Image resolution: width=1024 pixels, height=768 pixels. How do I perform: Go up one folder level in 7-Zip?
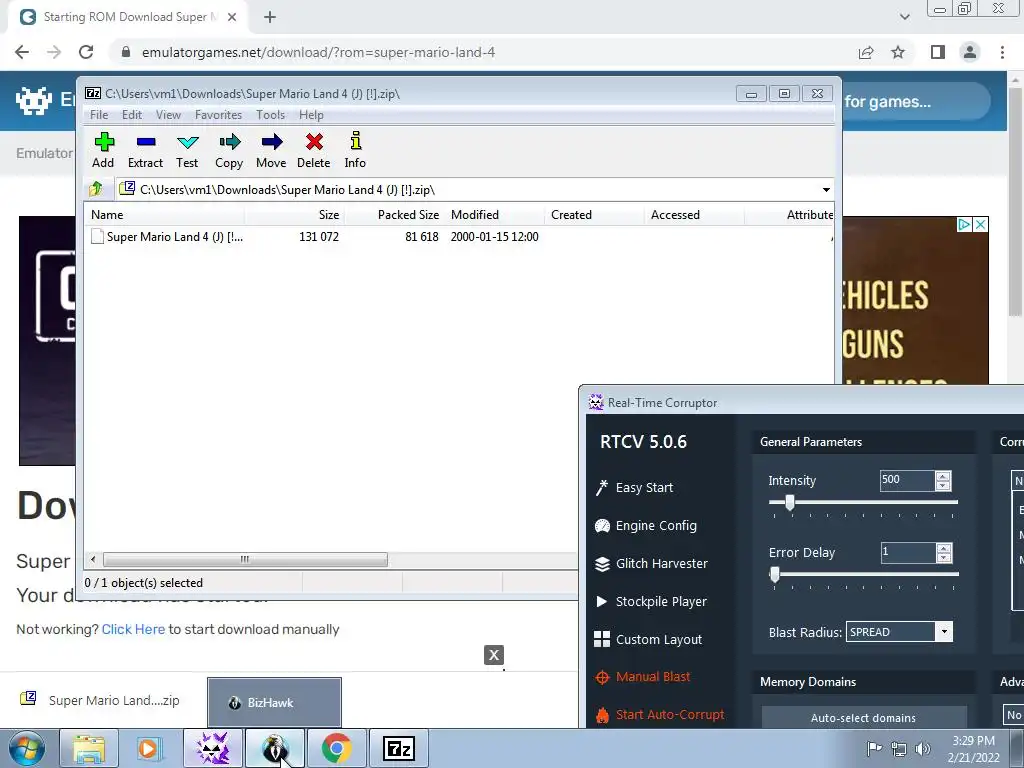96,189
